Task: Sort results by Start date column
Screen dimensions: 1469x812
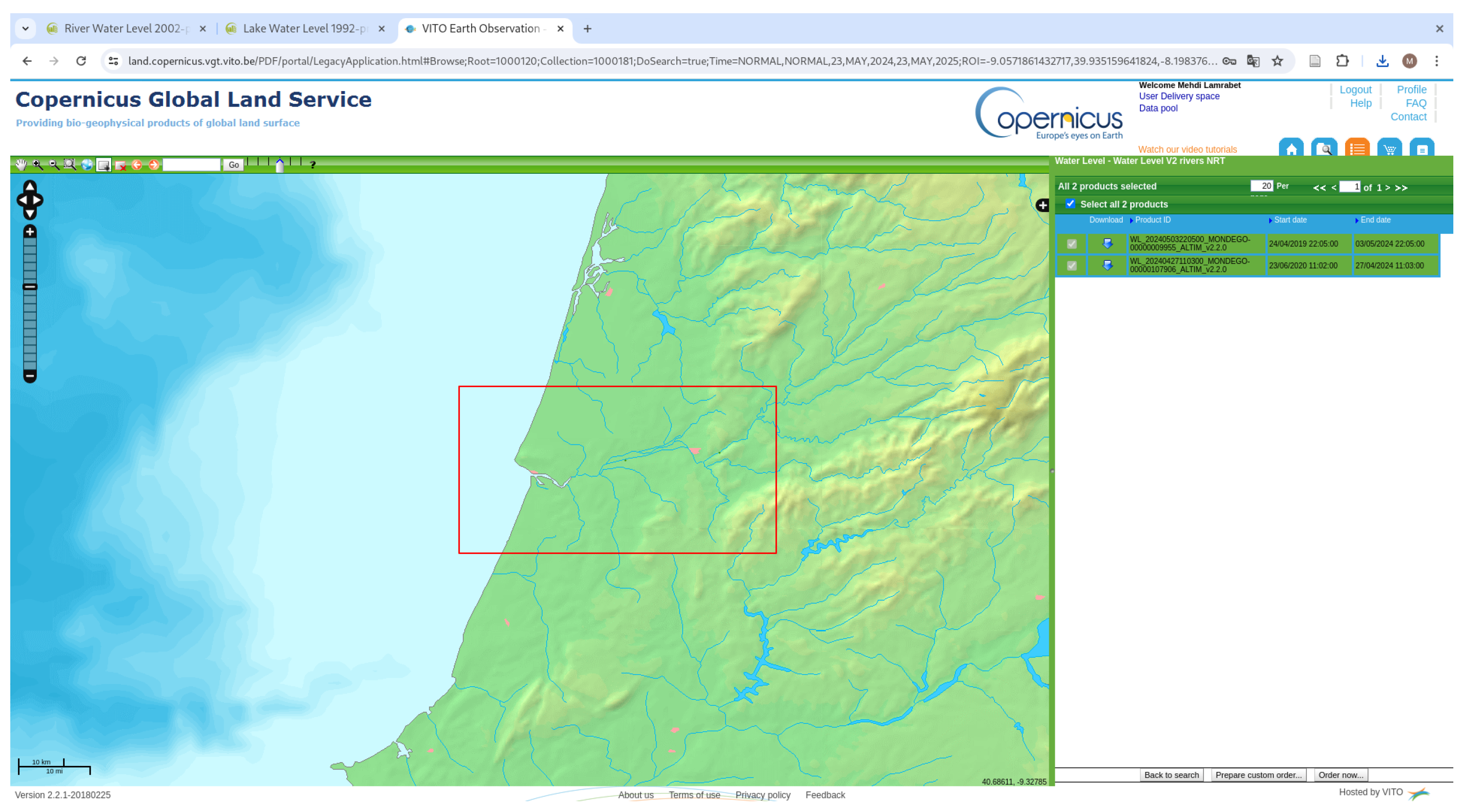Action: (x=1289, y=220)
